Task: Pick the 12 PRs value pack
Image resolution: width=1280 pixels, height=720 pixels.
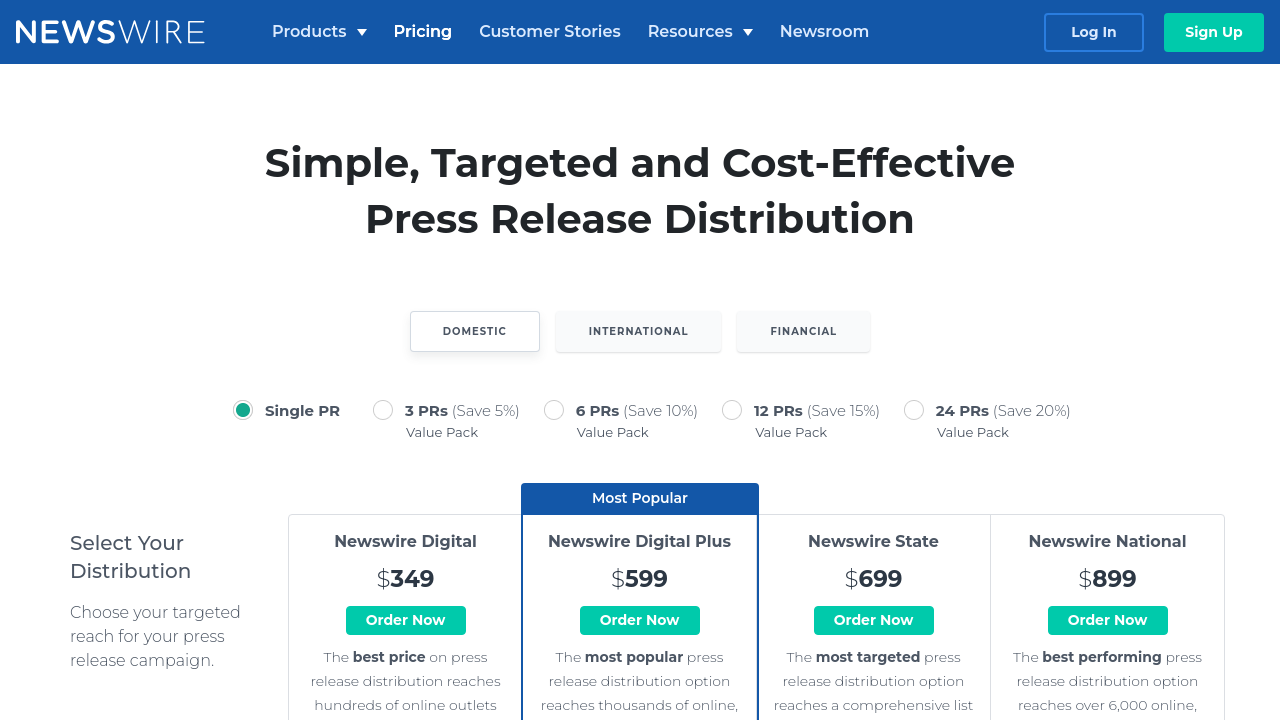Action: point(732,410)
